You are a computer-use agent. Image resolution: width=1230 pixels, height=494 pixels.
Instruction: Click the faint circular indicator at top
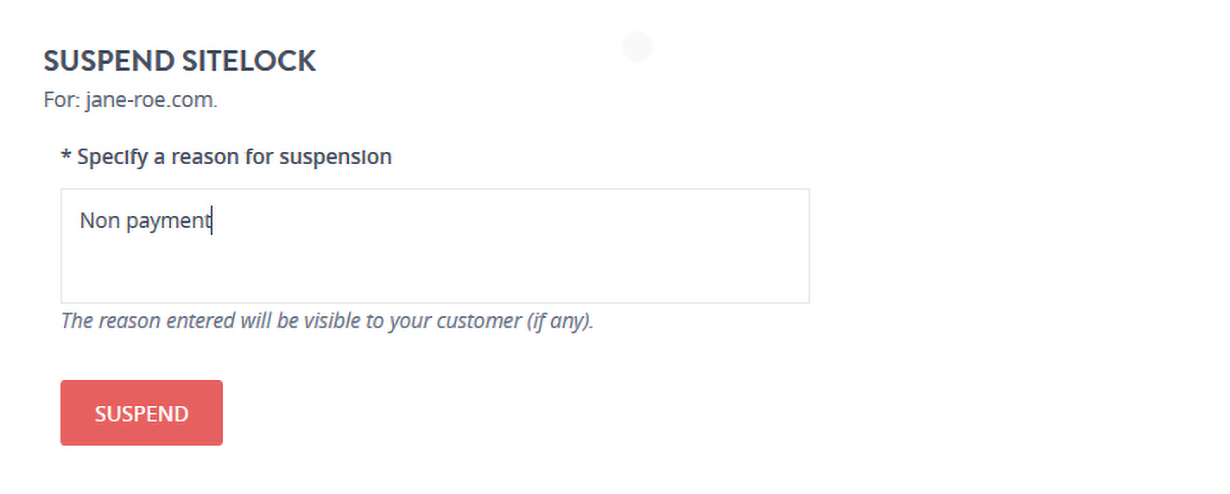coord(637,46)
